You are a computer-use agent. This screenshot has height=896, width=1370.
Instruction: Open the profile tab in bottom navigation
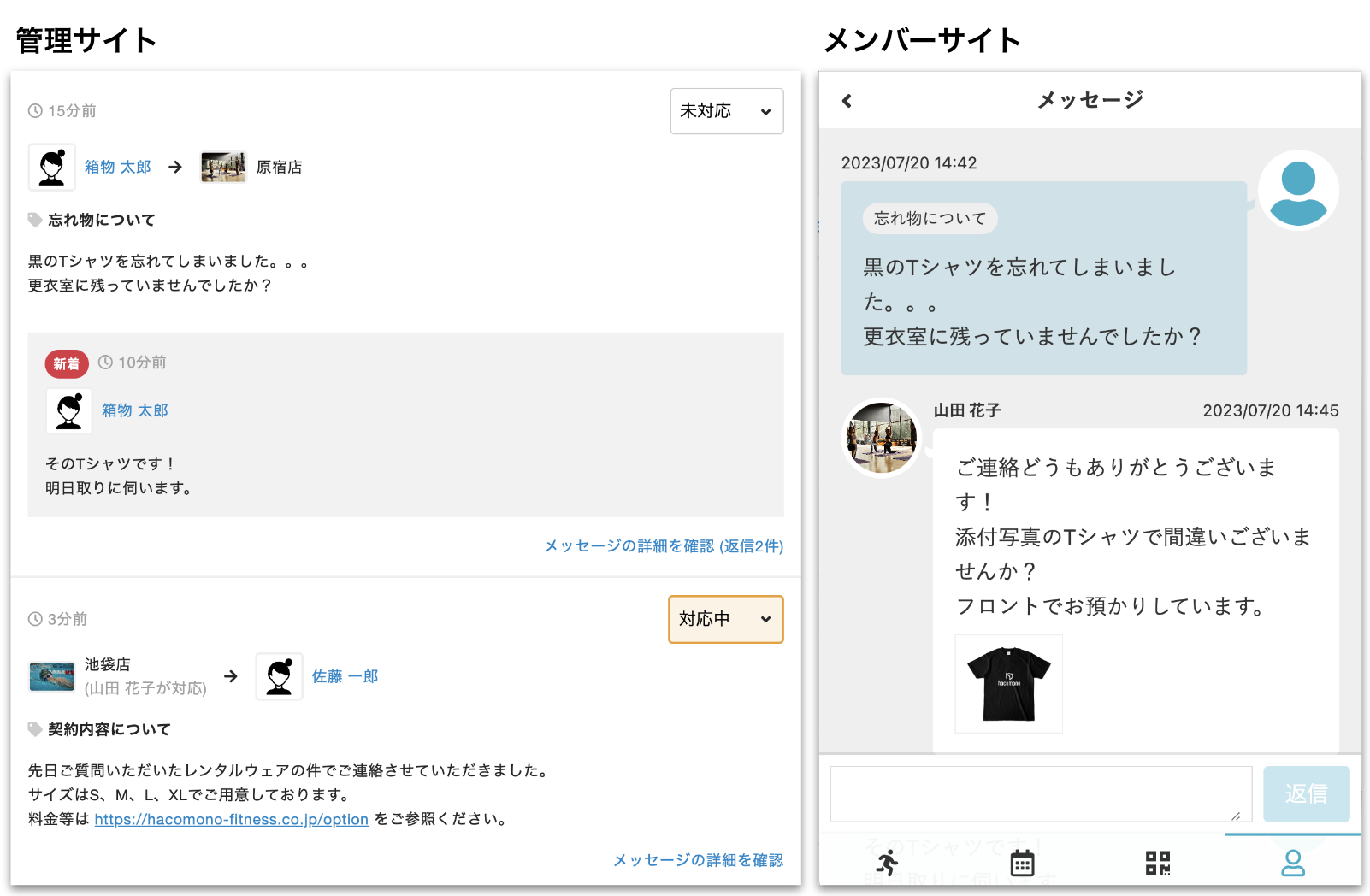[1292, 863]
